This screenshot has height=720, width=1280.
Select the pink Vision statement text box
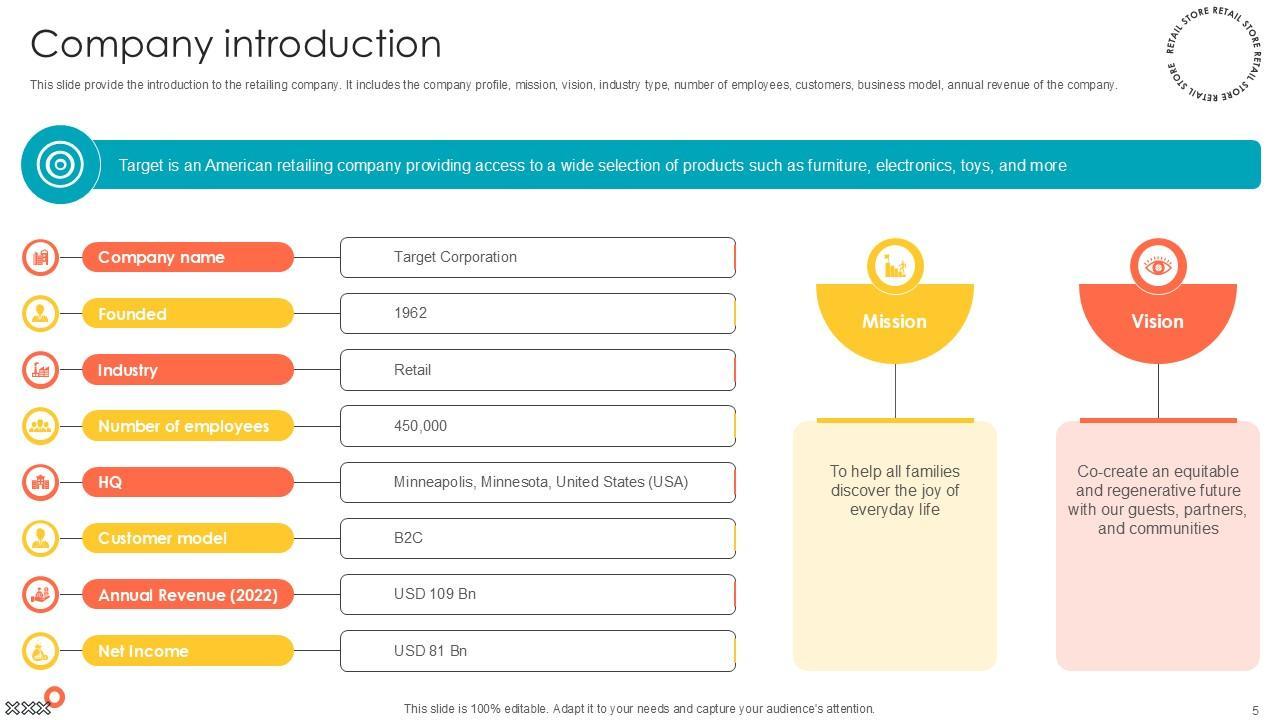tap(1157, 545)
